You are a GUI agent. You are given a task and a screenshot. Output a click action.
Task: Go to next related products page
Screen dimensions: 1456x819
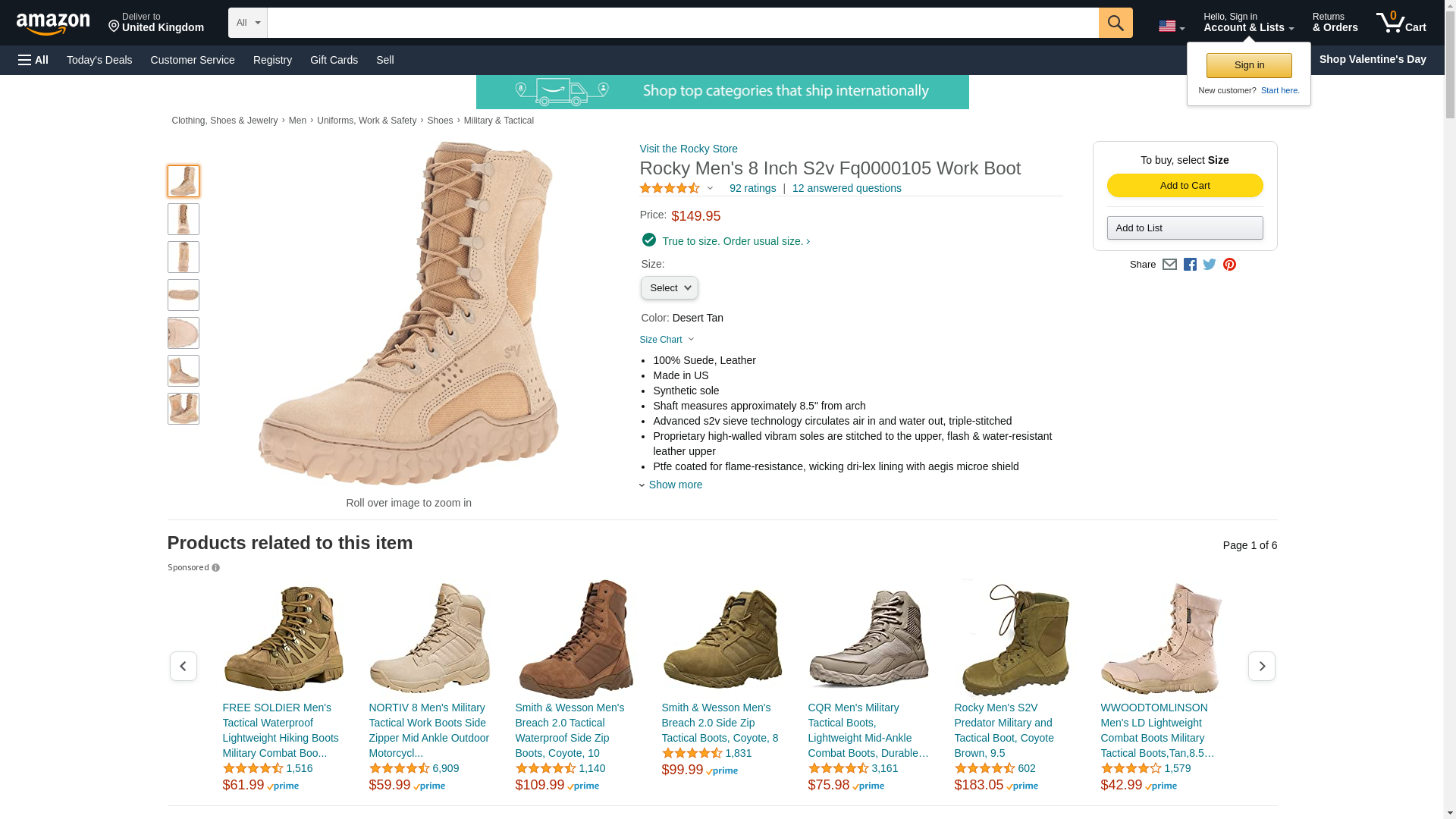pyautogui.click(x=1261, y=666)
